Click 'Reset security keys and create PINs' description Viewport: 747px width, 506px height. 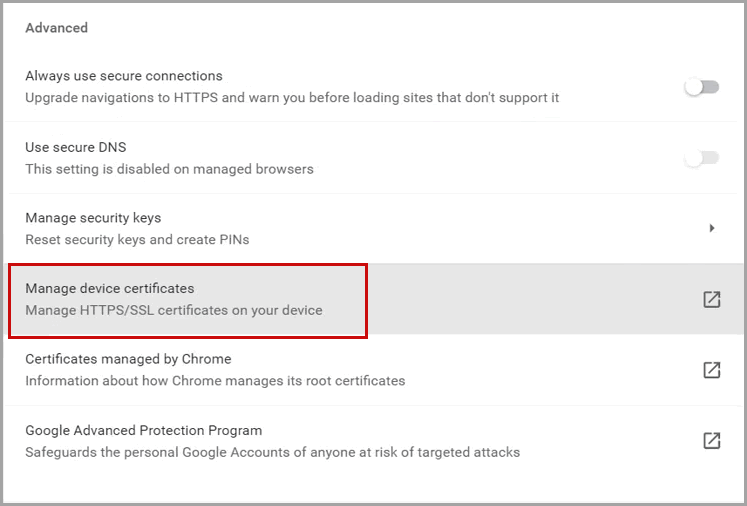[137, 239]
